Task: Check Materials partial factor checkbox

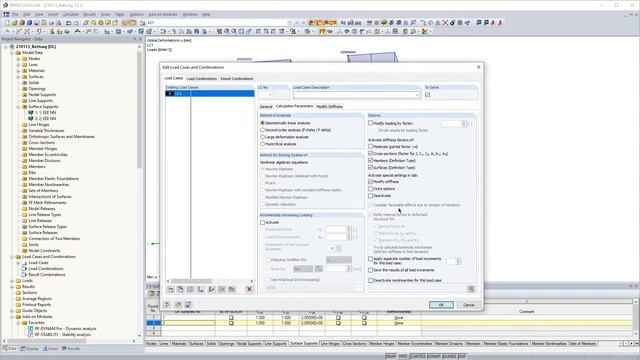Action: click(371, 147)
